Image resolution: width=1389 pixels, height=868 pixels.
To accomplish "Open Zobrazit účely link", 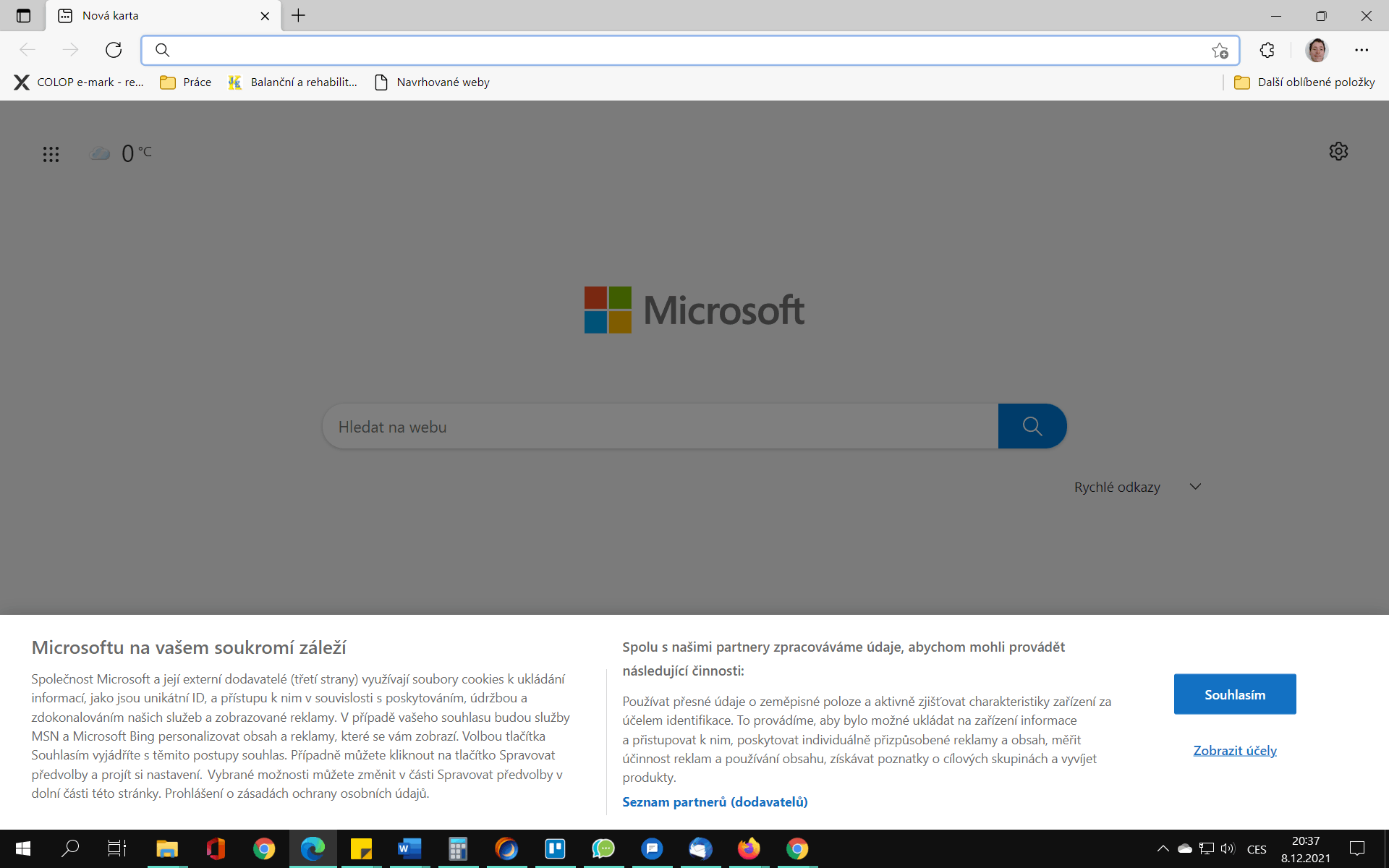I will point(1234,750).
